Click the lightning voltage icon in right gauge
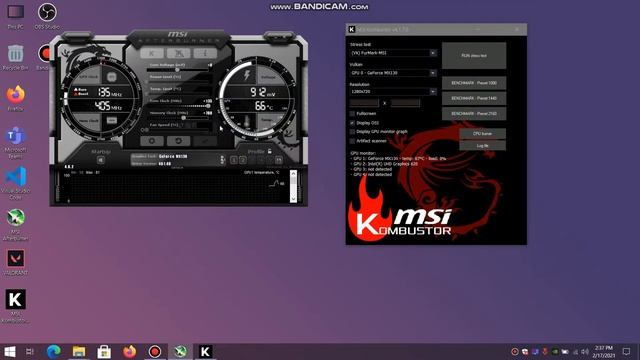The height and width of the screenshot is (360, 640). click(x=247, y=75)
